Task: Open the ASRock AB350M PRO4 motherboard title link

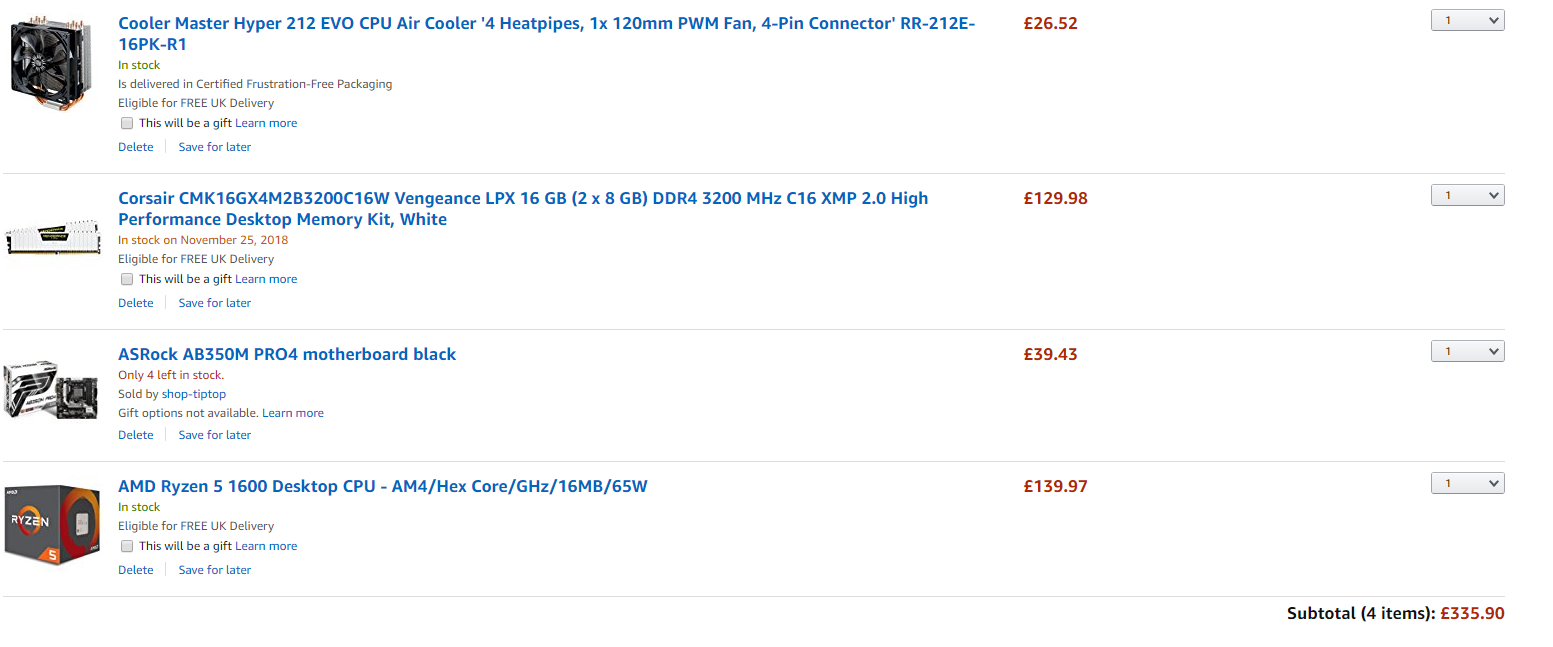Action: [287, 354]
